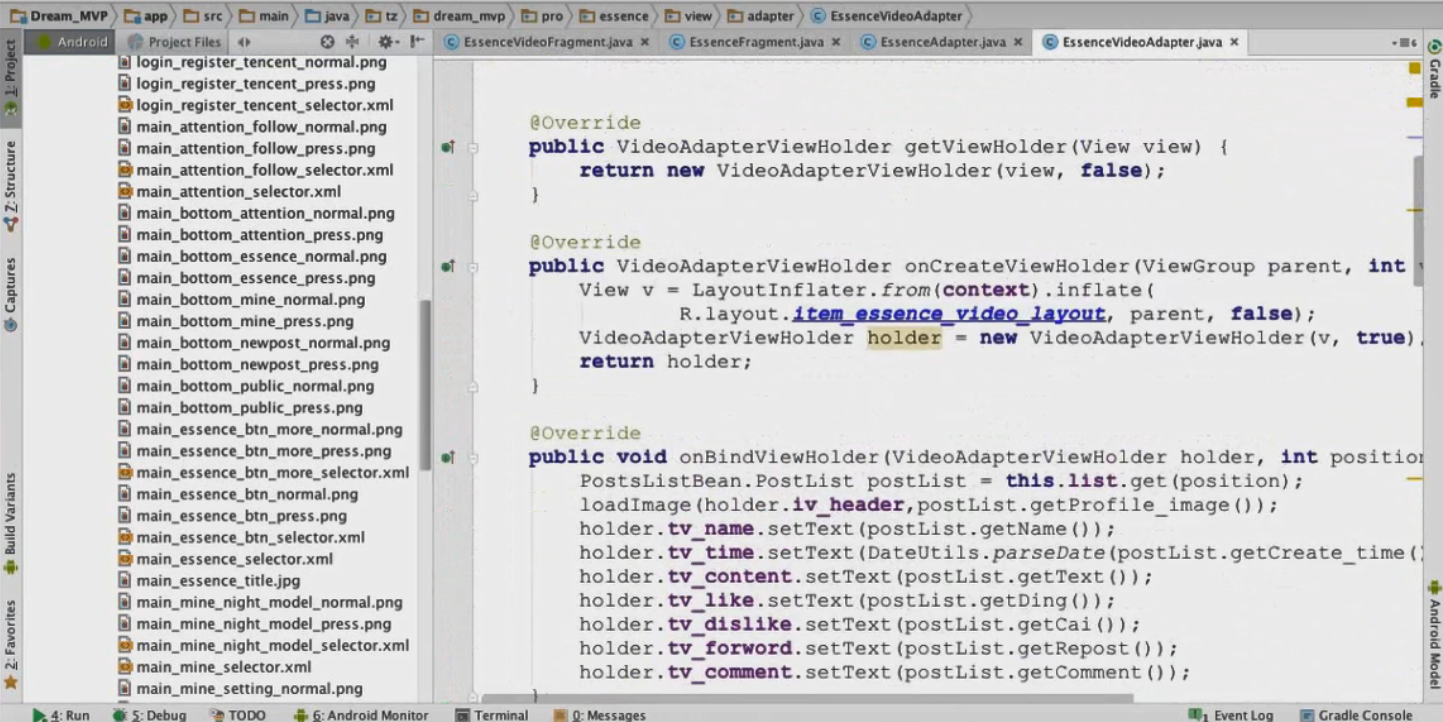Switch Project panel to Project Files view
Screen dimensions: 1443x722
175,42
